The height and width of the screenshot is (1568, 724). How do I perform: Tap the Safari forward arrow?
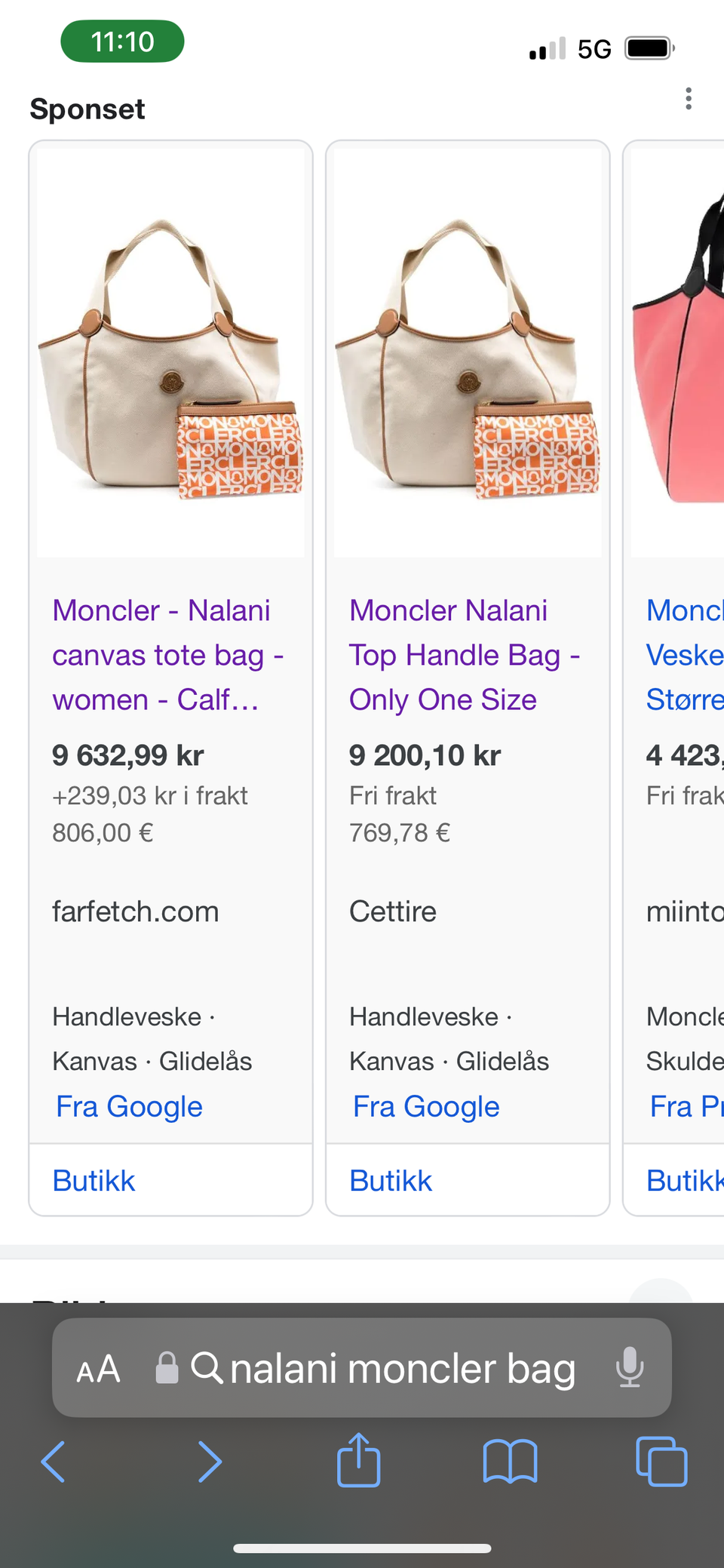click(x=210, y=1462)
